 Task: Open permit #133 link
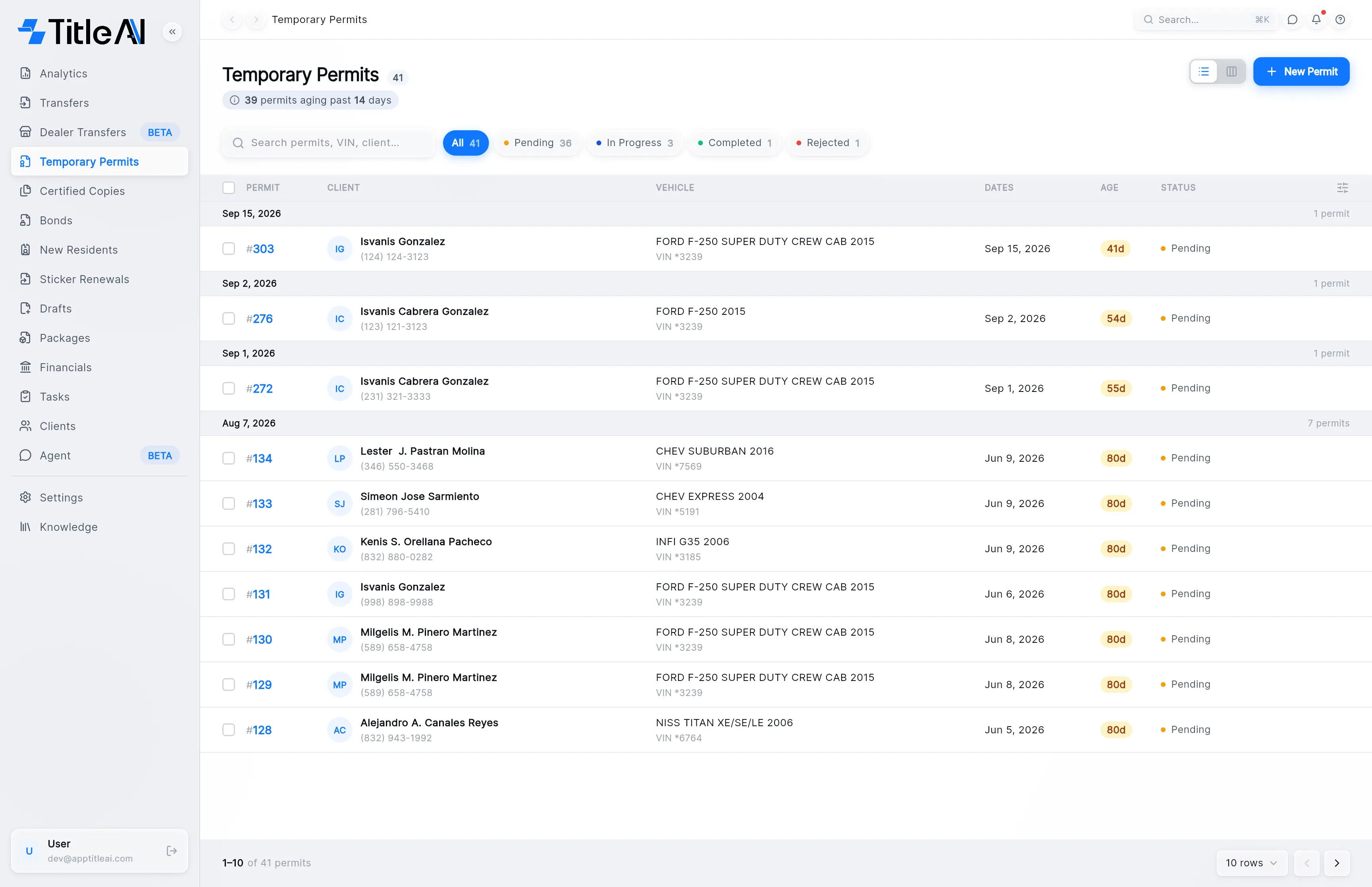(x=259, y=504)
